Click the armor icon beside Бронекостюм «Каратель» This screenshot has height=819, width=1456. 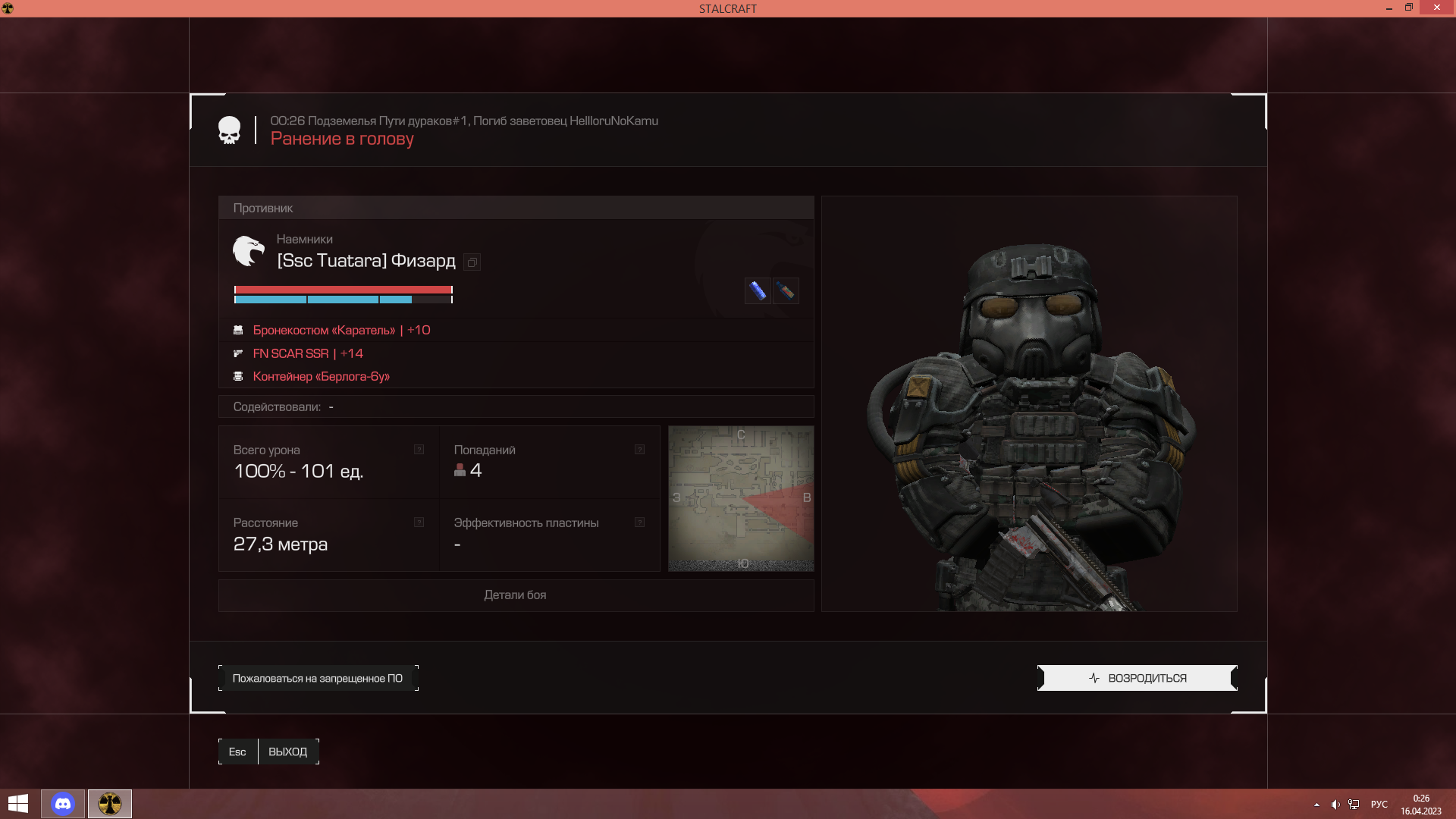238,331
